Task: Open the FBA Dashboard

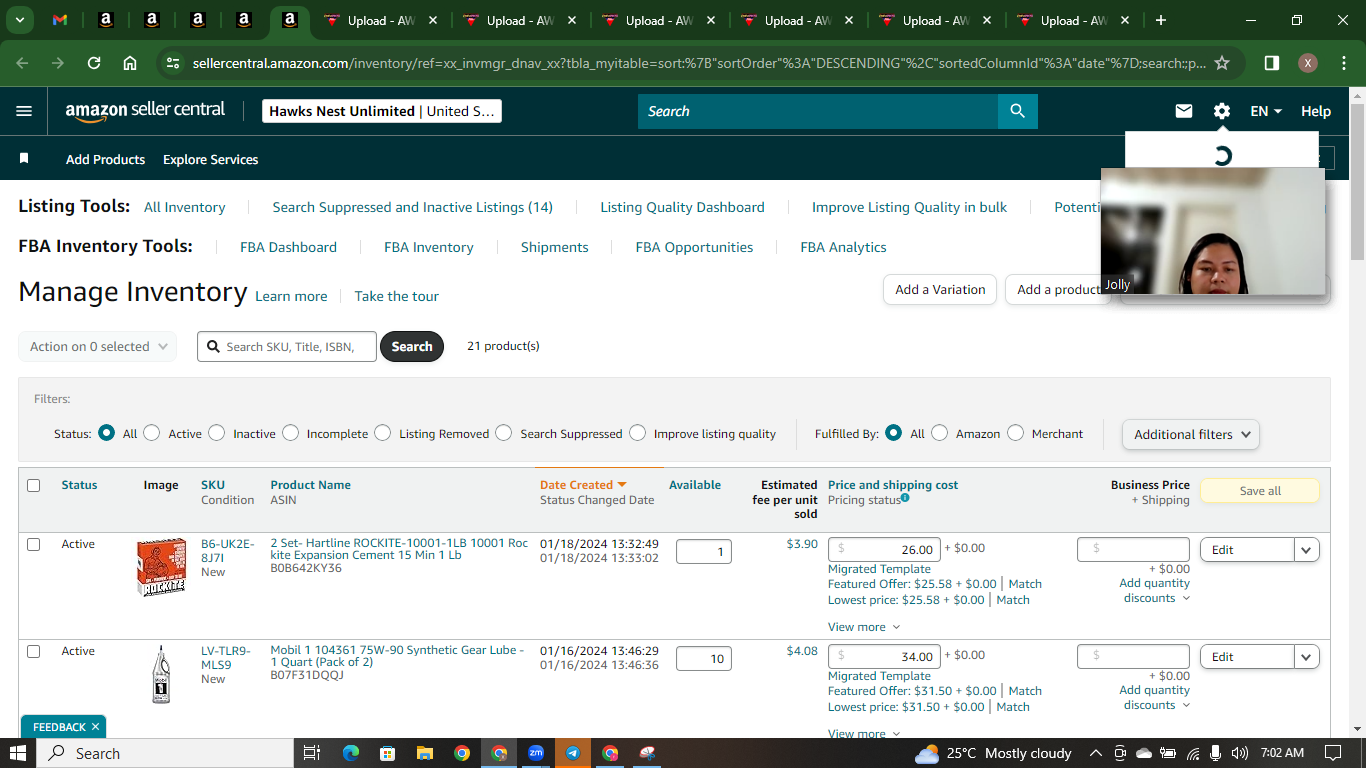Action: 288,247
